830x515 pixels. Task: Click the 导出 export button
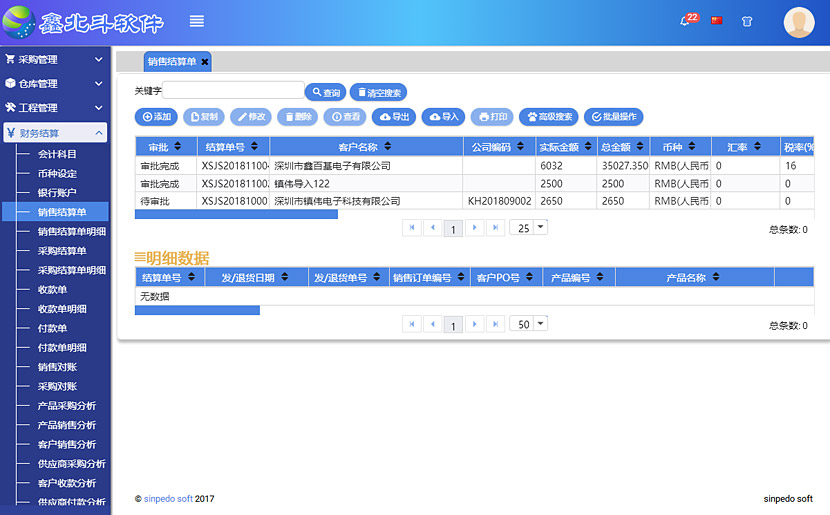(394, 117)
